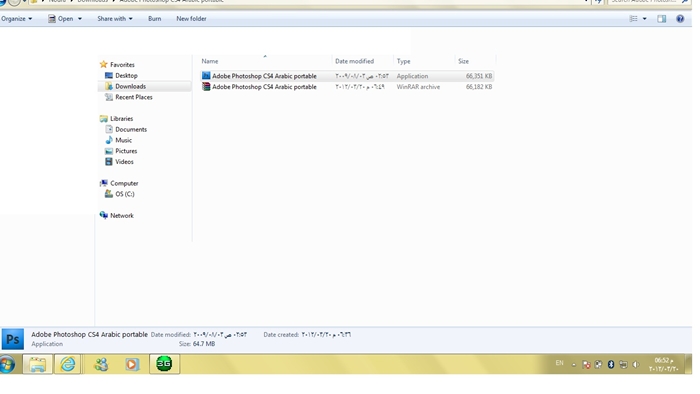Viewport: 700px width, 394px height.
Task: Expand the view options dropdown arrow
Action: point(644,19)
